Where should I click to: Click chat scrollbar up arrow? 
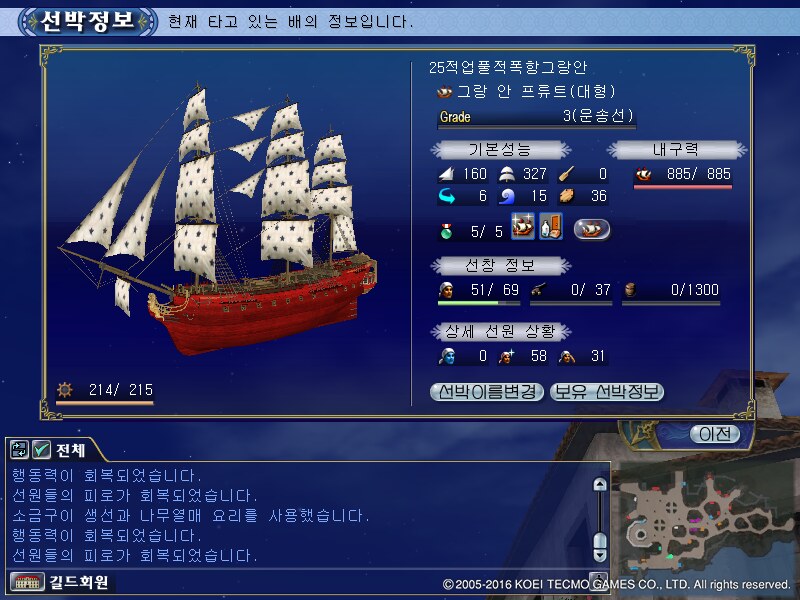coord(600,485)
